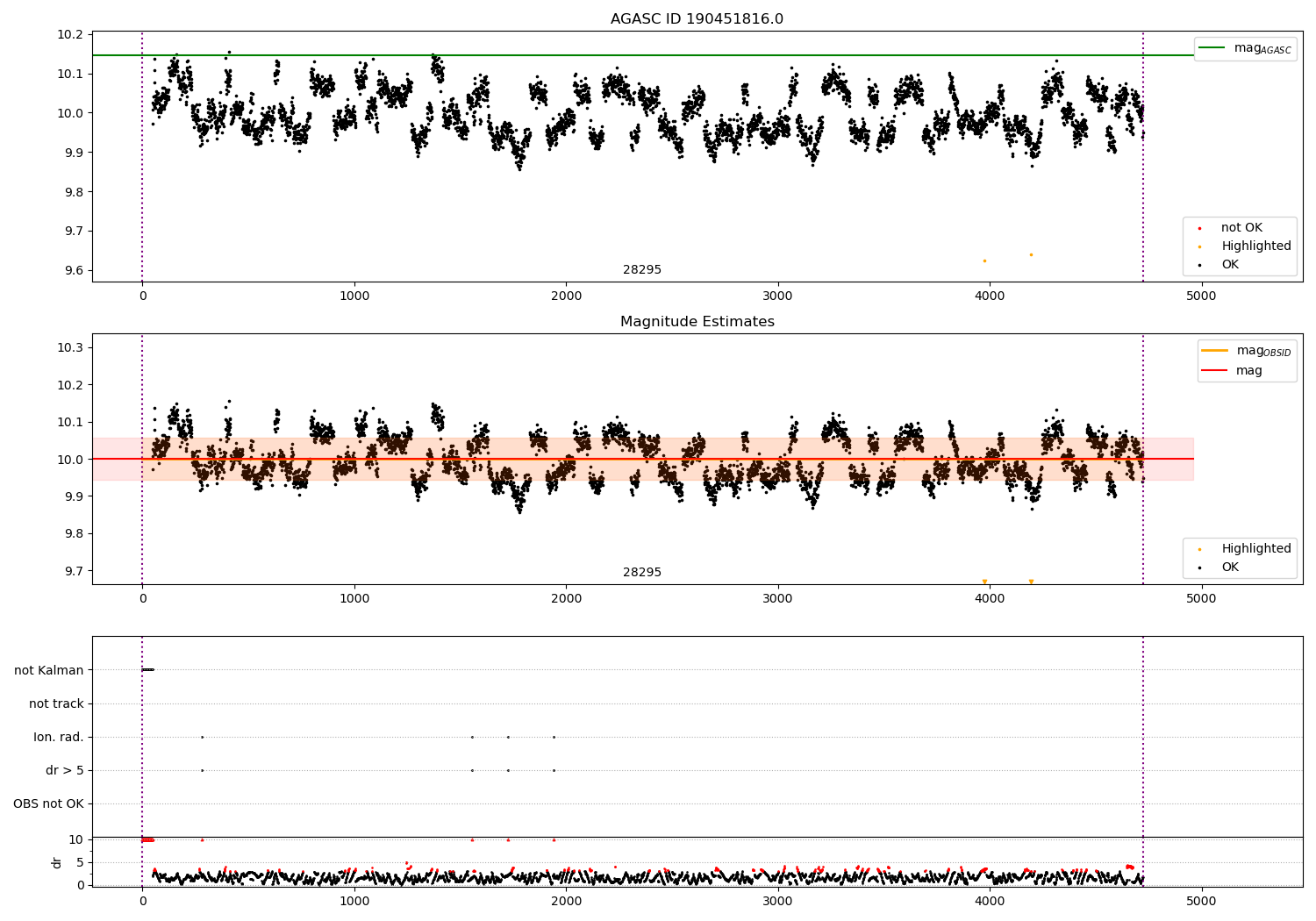Click the "9.7" y-tick of Magnitude Estimates plot

click(x=74, y=571)
